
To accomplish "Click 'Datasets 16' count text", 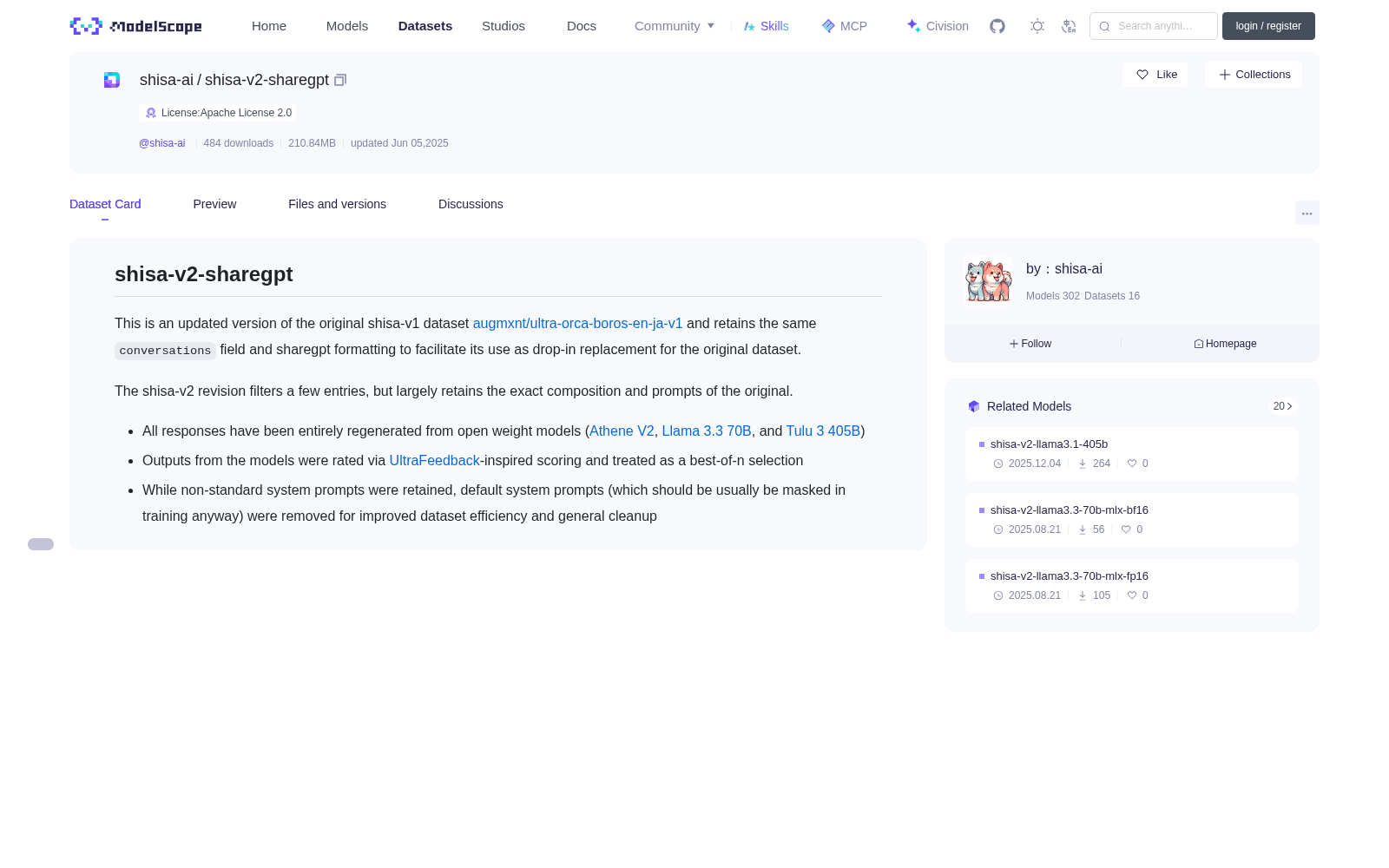I will pyautogui.click(x=1112, y=296).
